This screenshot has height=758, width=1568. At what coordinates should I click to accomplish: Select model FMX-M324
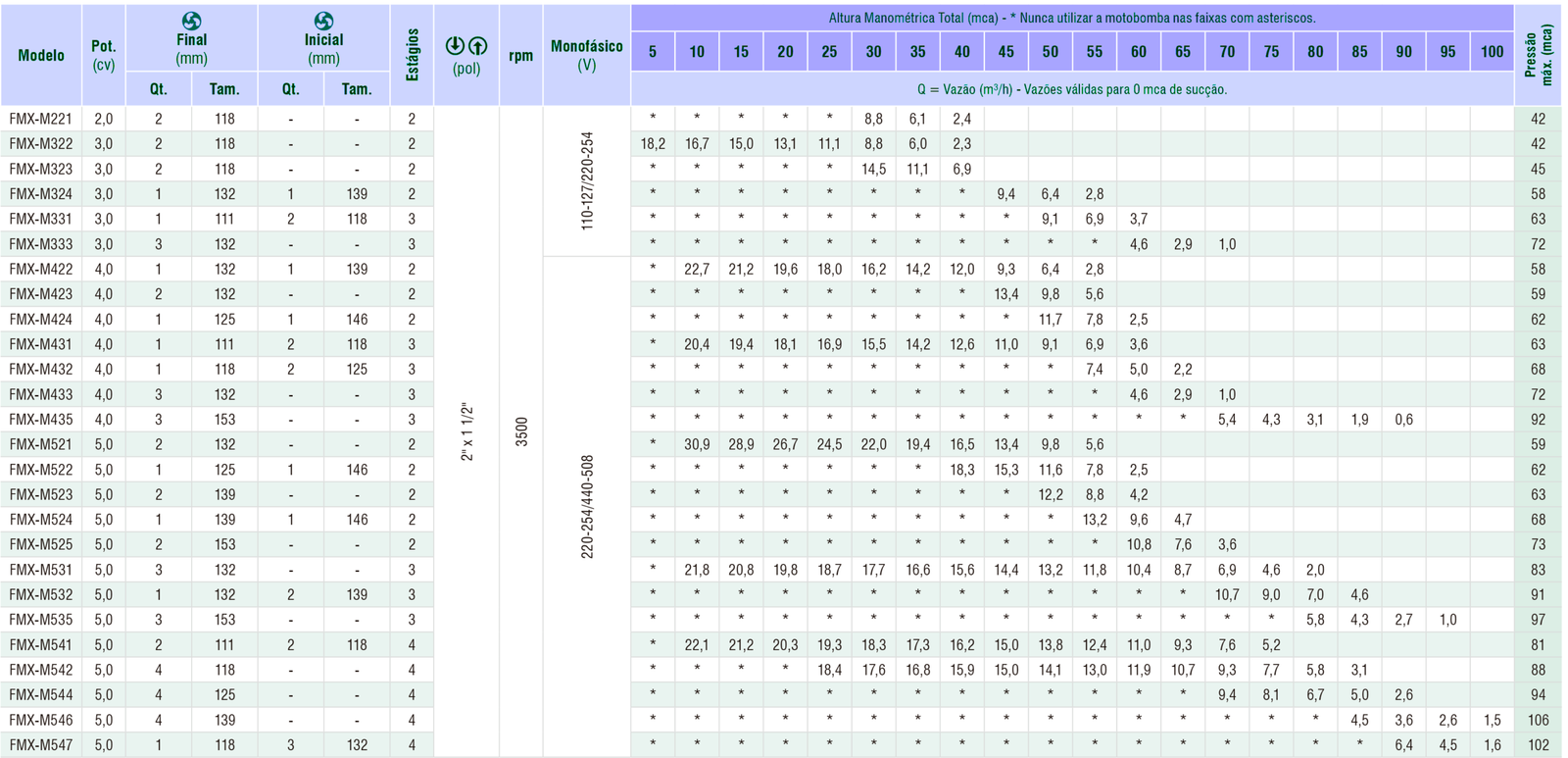[x=41, y=194]
